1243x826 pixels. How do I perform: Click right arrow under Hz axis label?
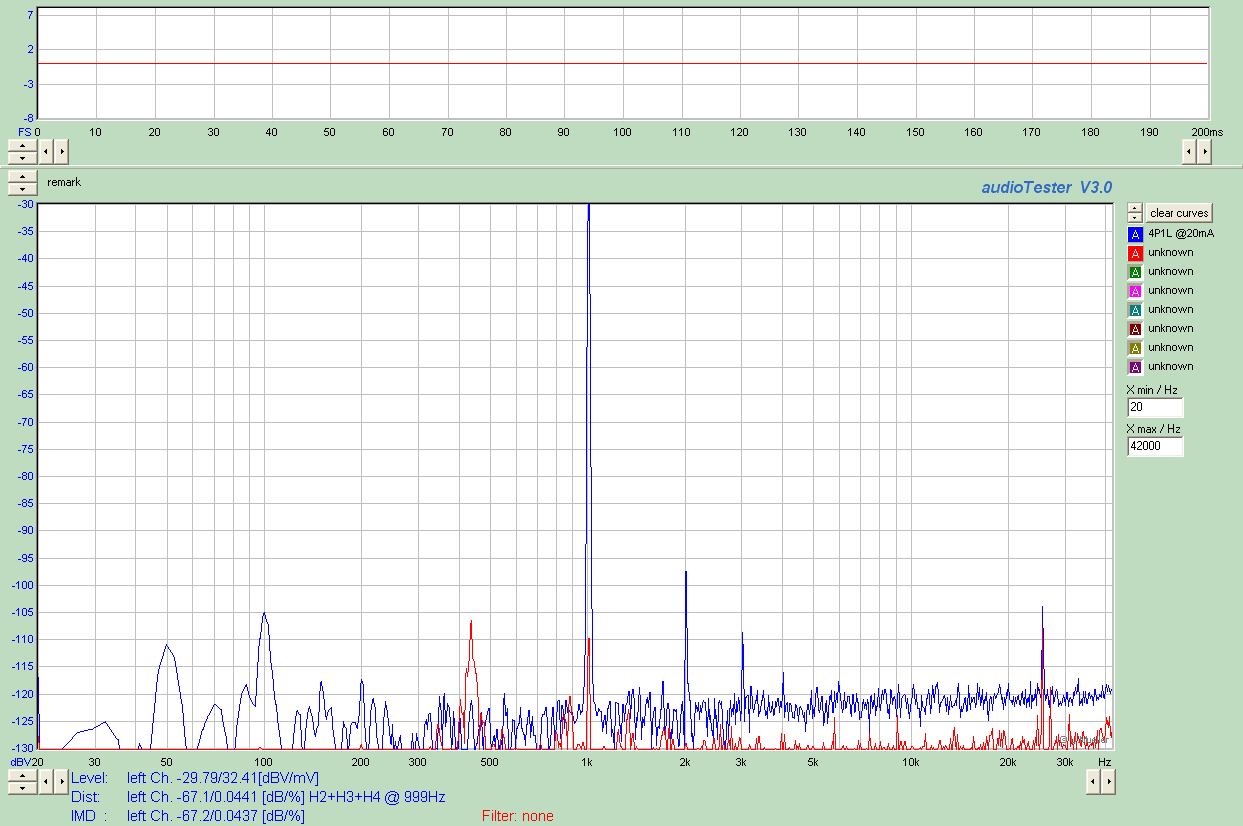pos(1108,781)
